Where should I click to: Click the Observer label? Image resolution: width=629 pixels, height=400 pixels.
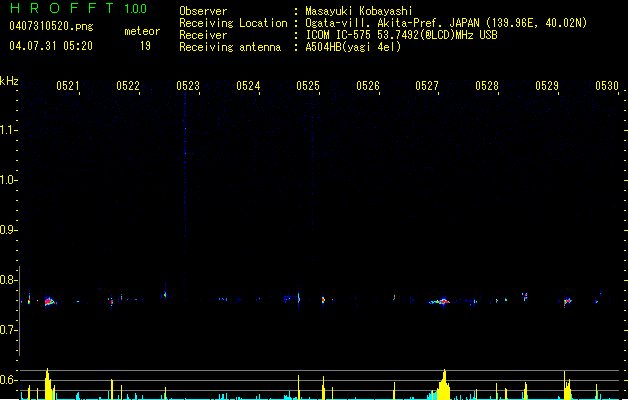tap(203, 11)
